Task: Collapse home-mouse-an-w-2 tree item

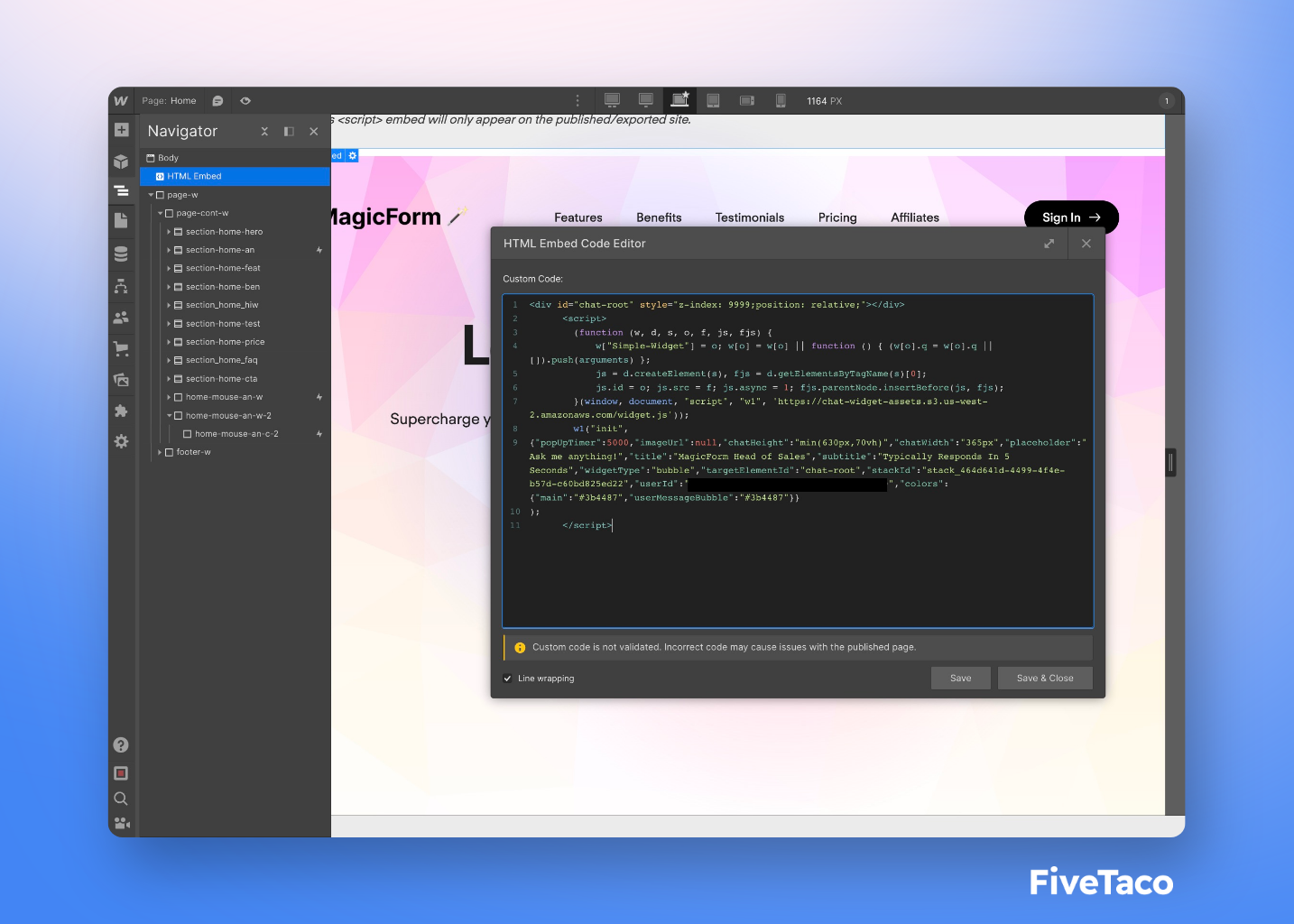Action: (169, 416)
